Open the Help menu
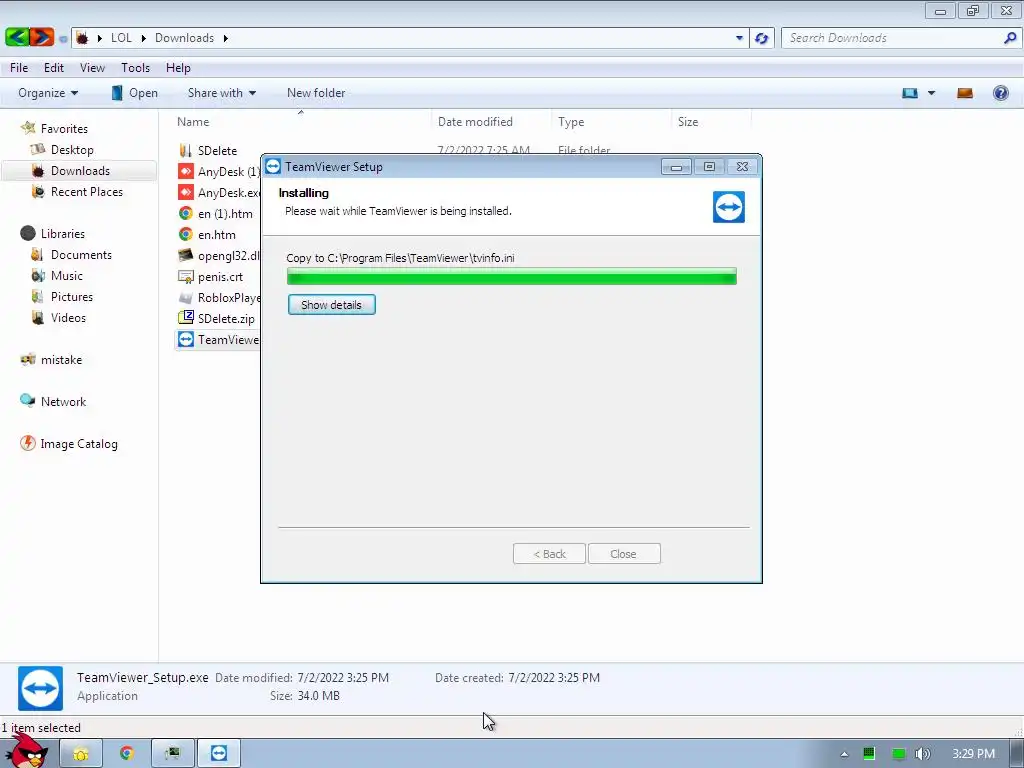The height and width of the screenshot is (768, 1024). pos(178,67)
